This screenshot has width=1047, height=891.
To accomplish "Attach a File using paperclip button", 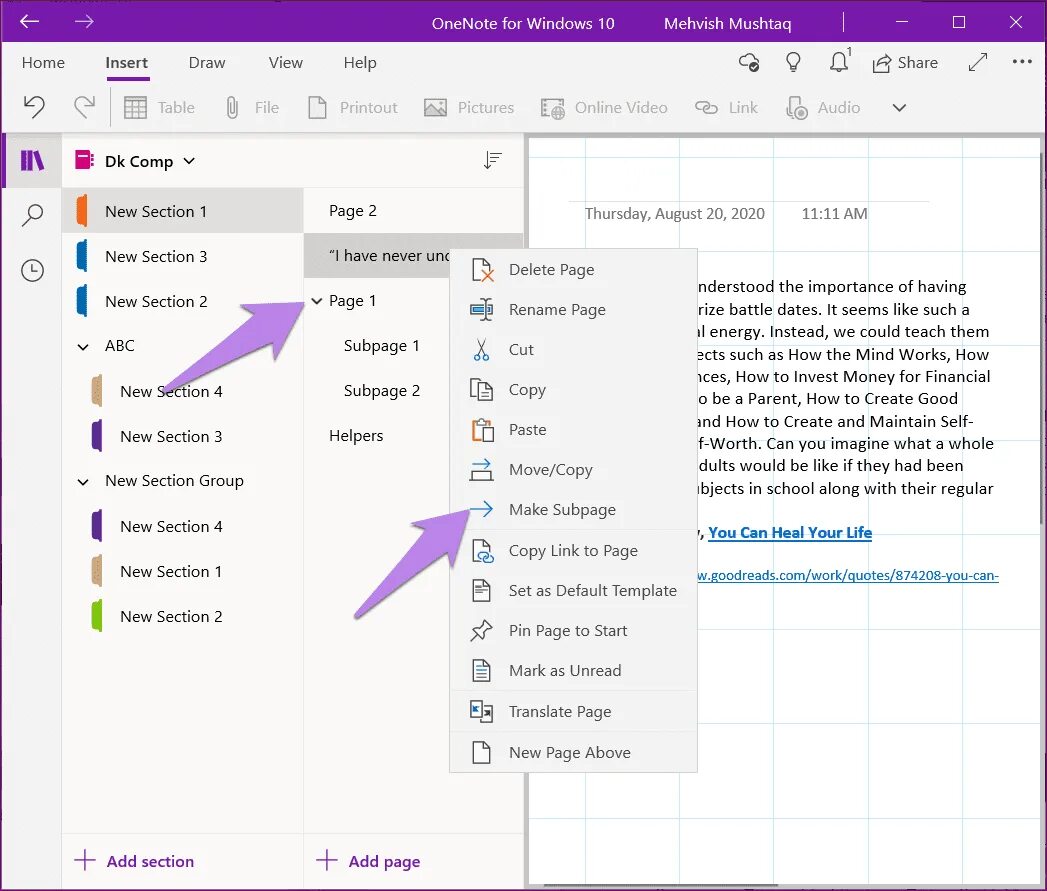I will tap(252, 108).
